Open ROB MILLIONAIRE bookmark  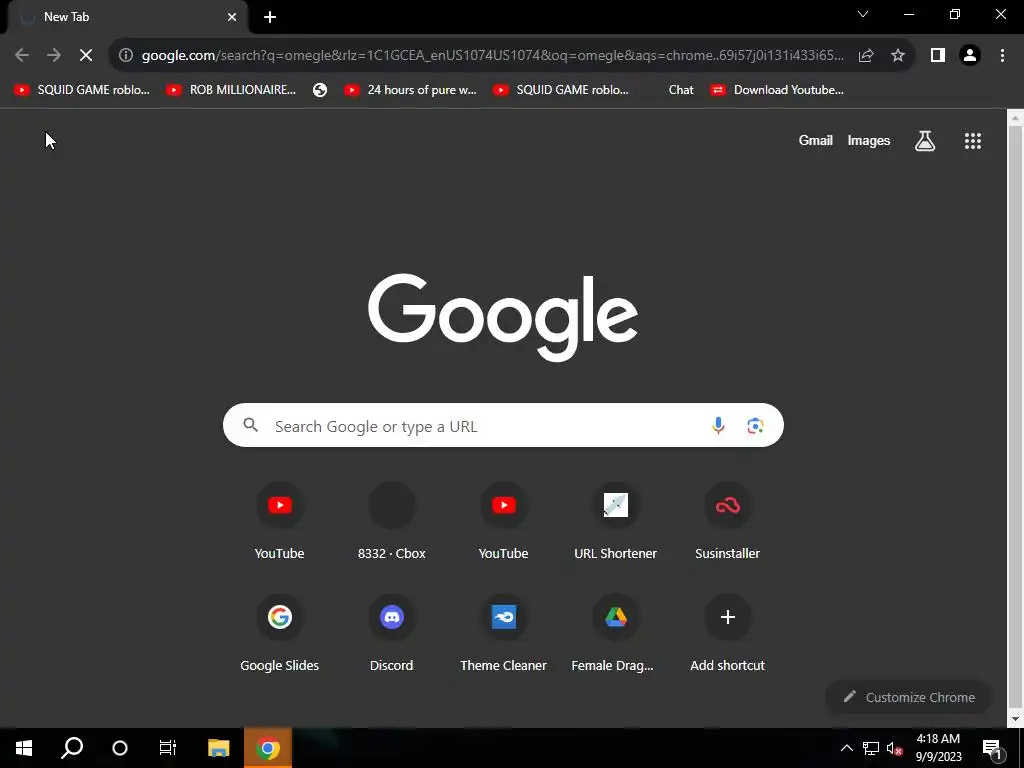coord(232,90)
